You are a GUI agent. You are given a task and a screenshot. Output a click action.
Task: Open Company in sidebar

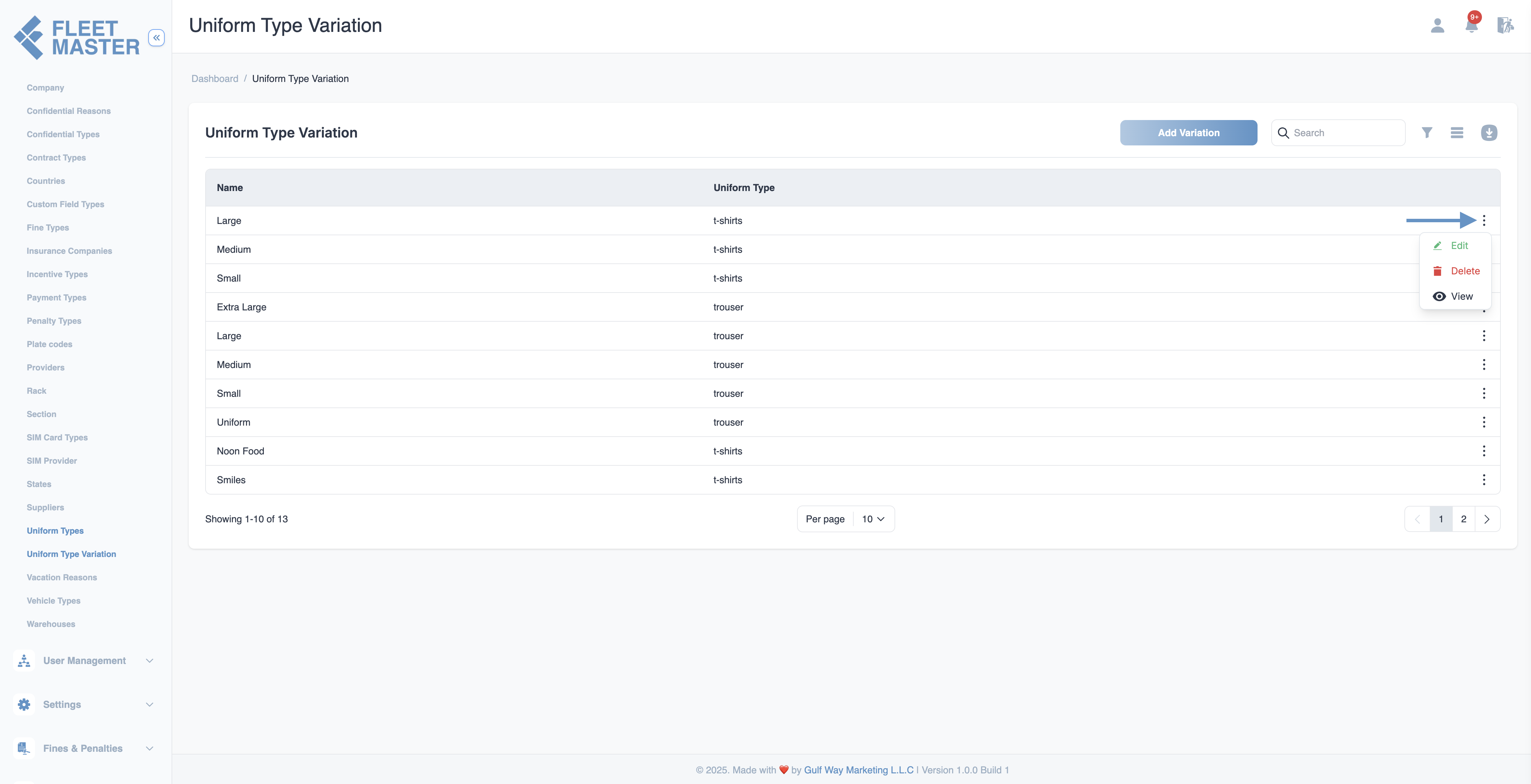click(x=45, y=87)
